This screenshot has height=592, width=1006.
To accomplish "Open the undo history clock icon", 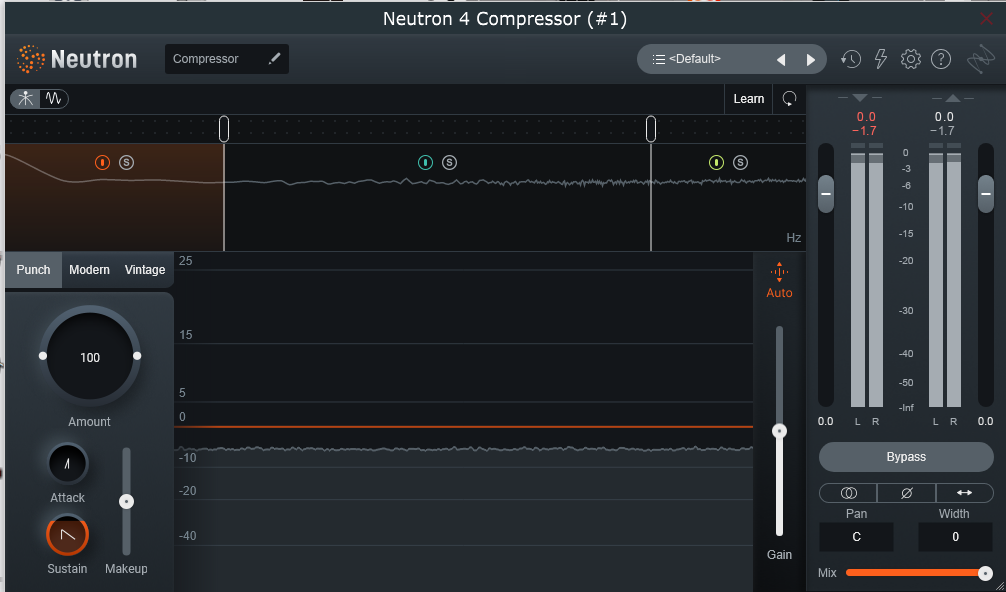I will click(851, 59).
